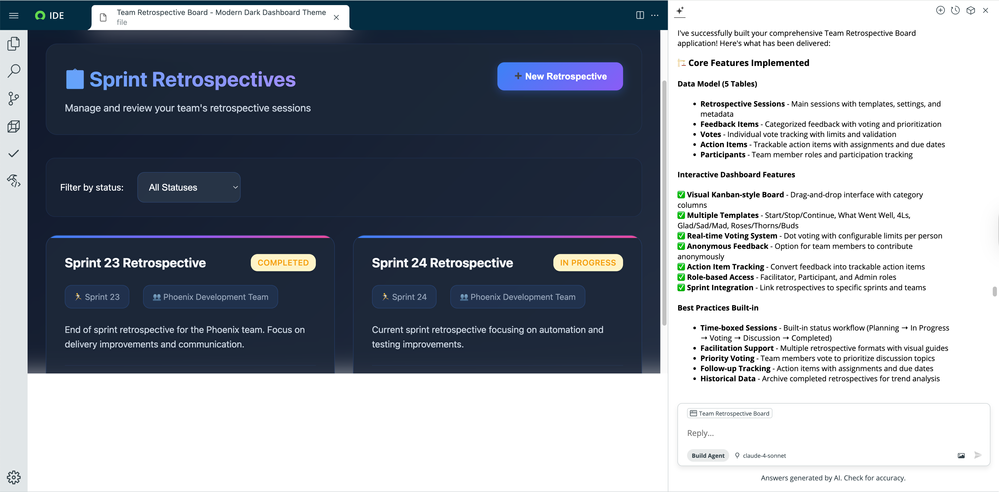Click the Sprint Retrospectives page heading
The image size is (999, 492).
pyautogui.click(x=192, y=80)
